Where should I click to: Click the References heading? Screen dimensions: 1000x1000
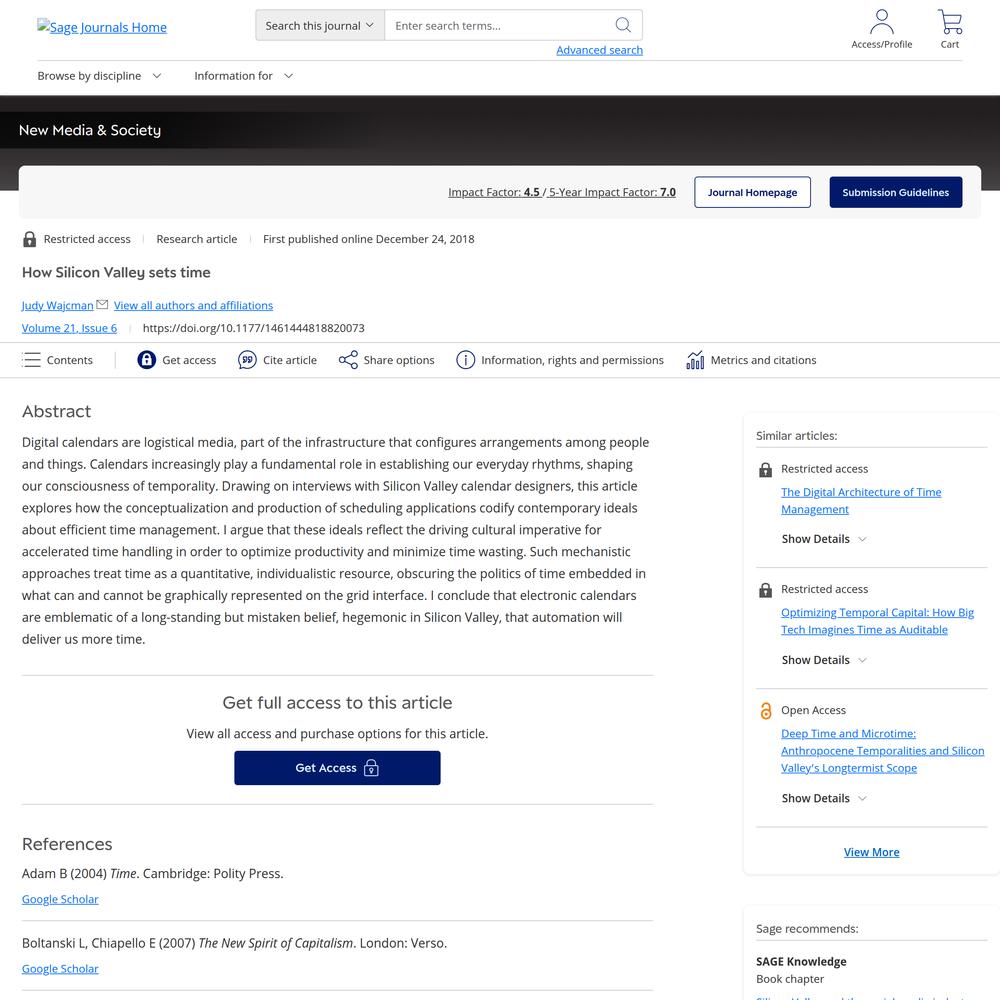click(x=67, y=844)
